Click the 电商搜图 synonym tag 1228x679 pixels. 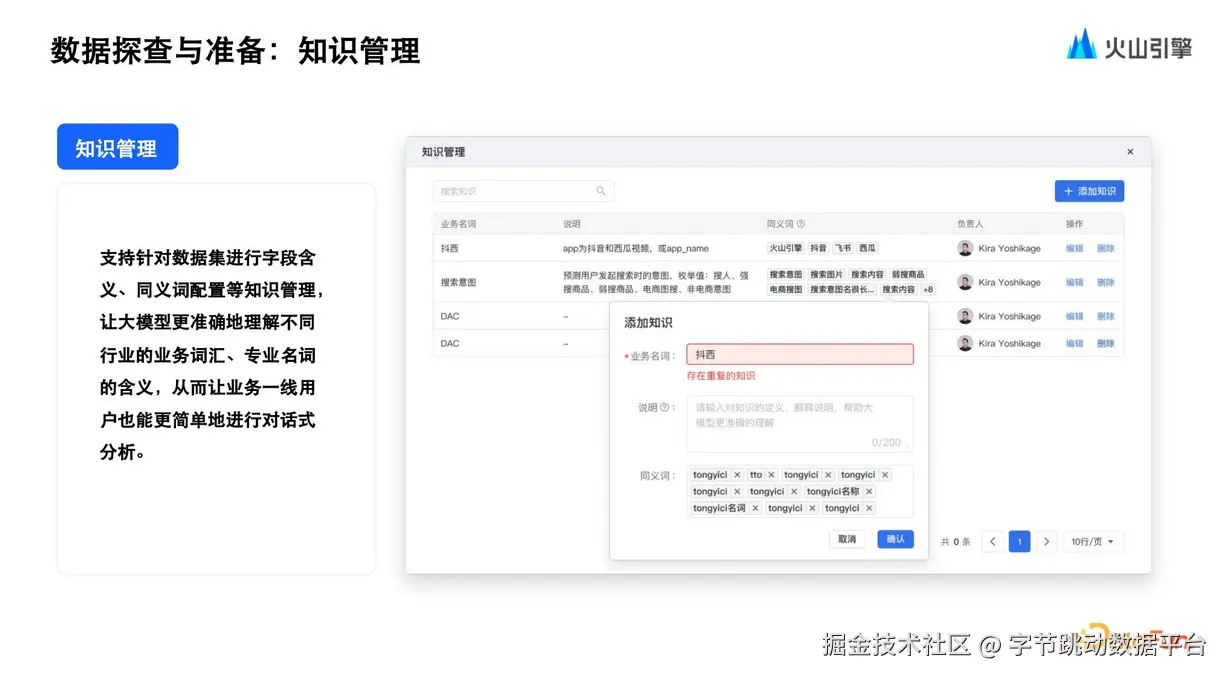[786, 290]
